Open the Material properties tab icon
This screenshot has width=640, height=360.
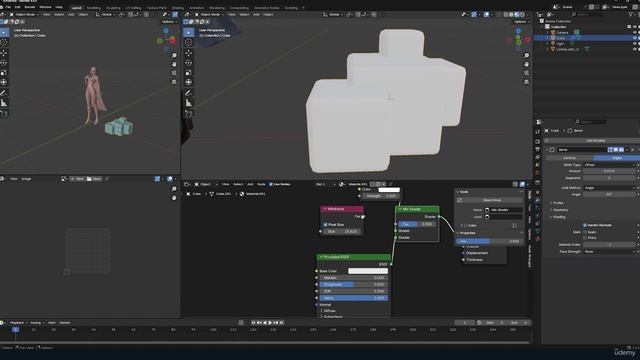point(538,239)
